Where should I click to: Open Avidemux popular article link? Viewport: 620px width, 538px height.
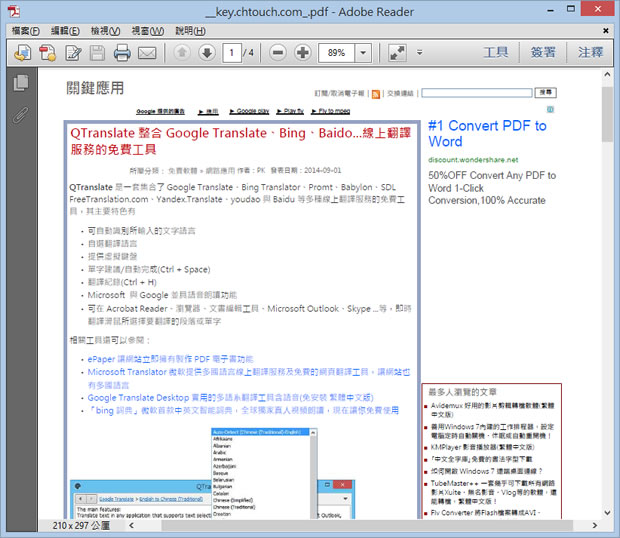(x=492, y=410)
